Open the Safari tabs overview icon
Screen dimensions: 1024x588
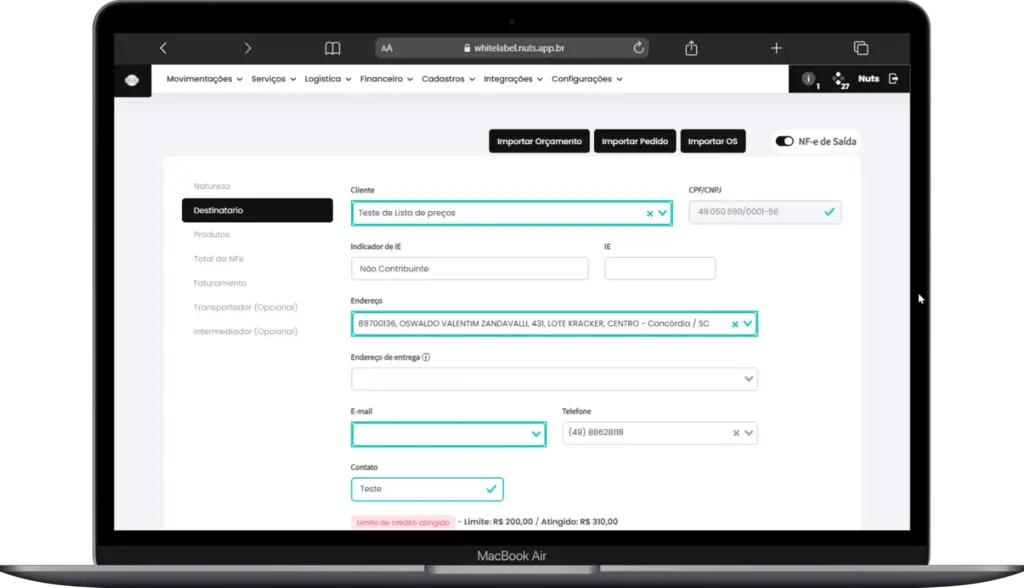tap(861, 48)
